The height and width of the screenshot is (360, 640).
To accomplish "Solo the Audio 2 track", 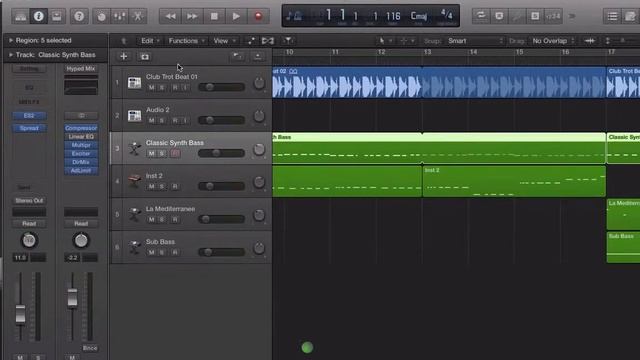I will (x=162, y=120).
